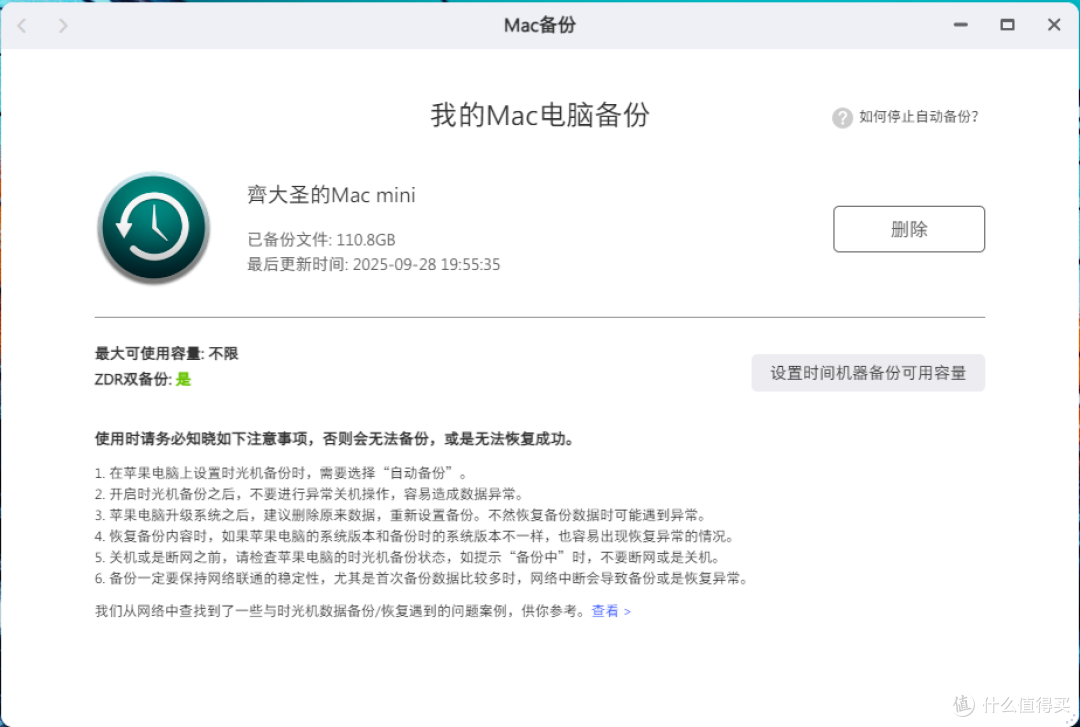Image resolution: width=1080 pixels, height=727 pixels.
Task: Click the 我的Mac电脑备份 page heading
Action: pos(539,116)
